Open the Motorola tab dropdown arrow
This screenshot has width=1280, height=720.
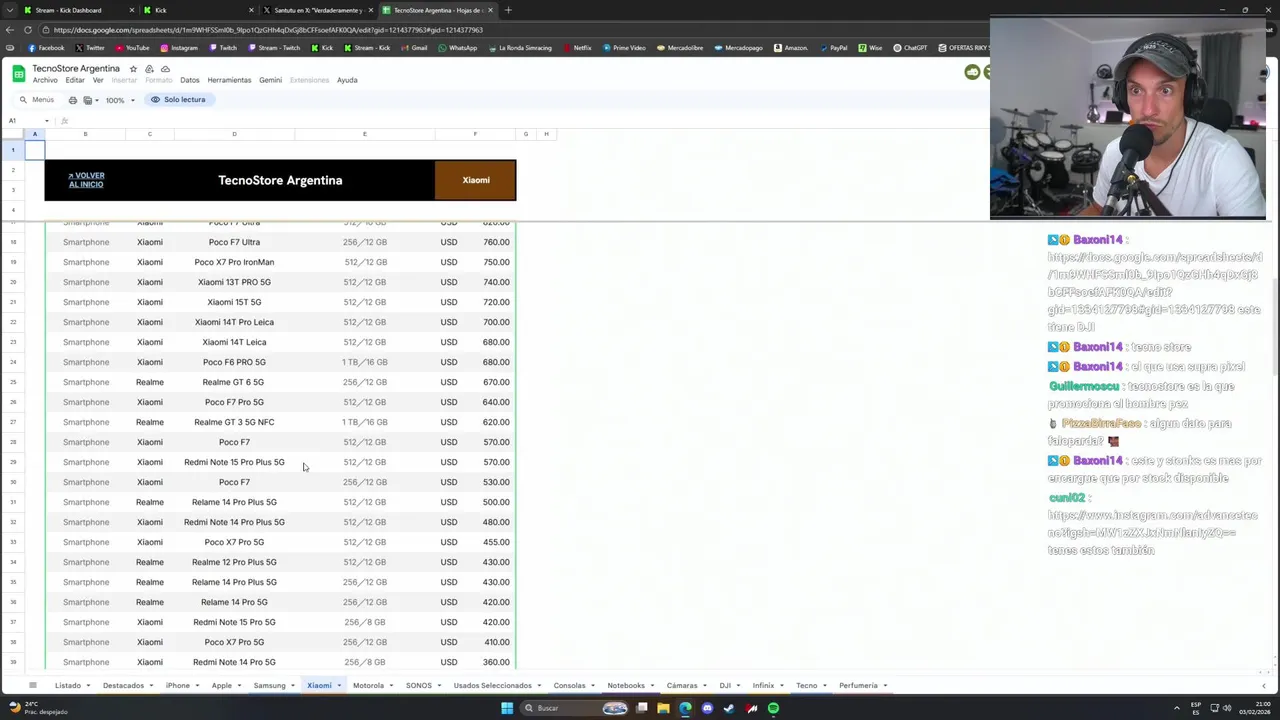pos(392,686)
